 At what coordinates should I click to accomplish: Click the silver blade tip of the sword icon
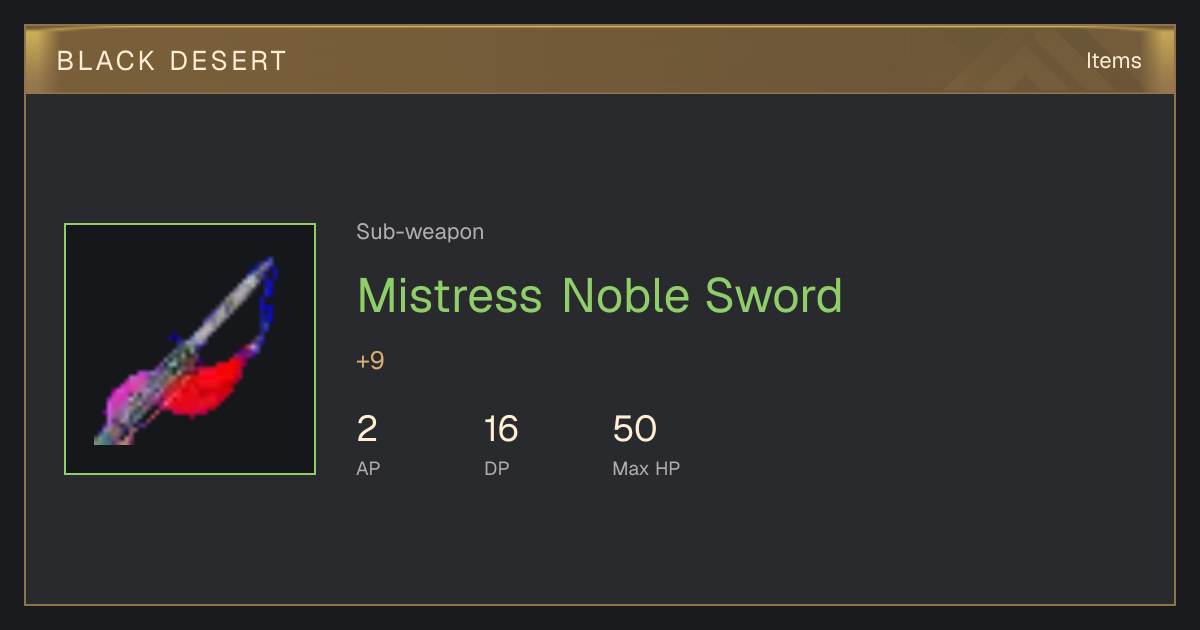click(x=260, y=273)
